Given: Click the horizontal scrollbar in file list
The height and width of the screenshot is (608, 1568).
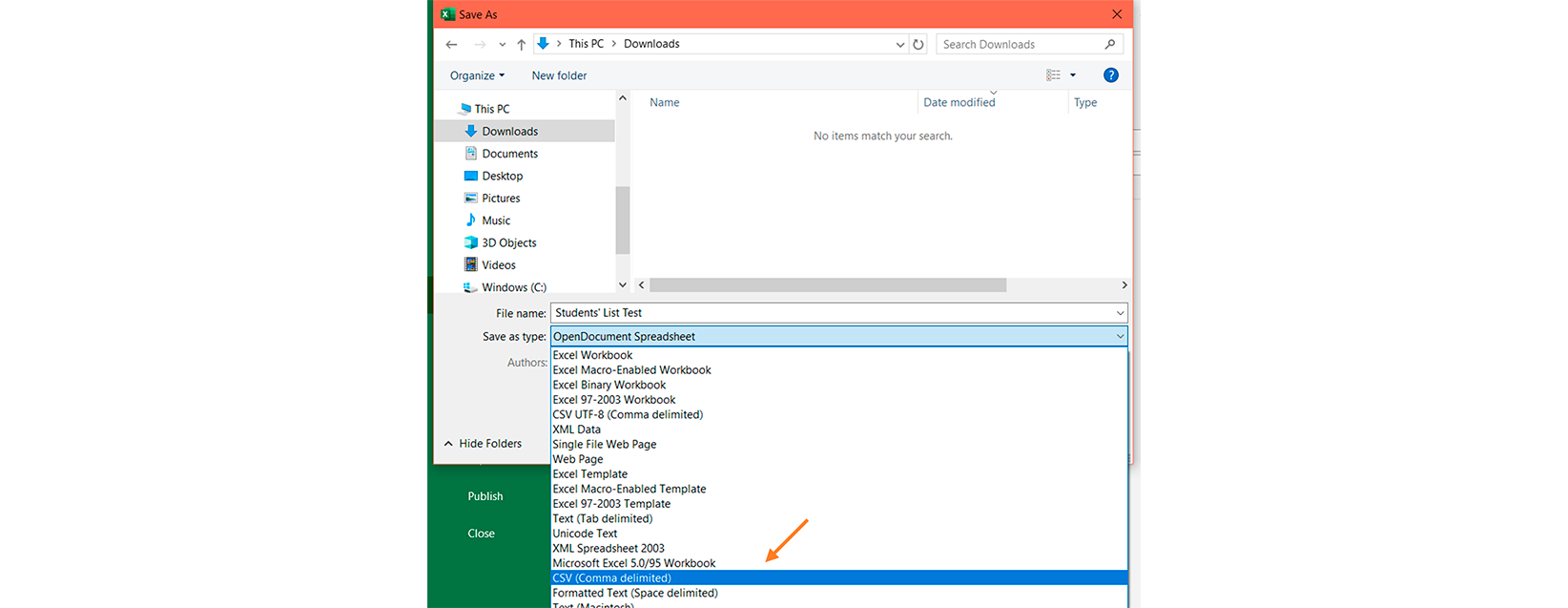Looking at the screenshot, I should 827,285.
